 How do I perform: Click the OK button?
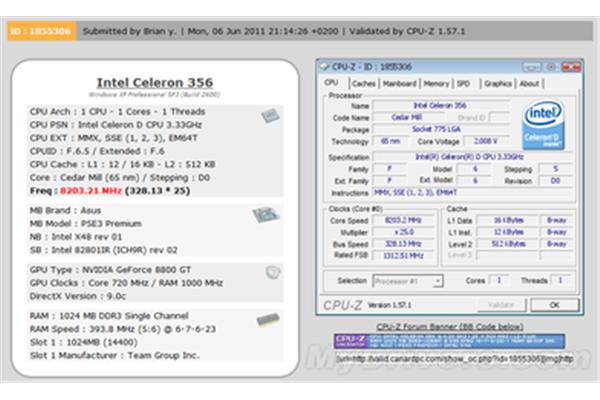tap(554, 305)
